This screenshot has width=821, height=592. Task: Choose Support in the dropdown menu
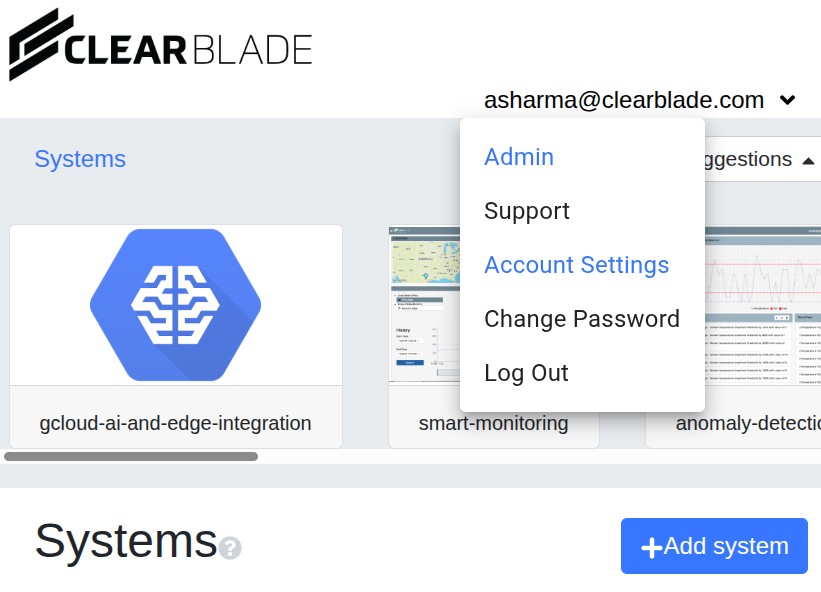click(x=527, y=211)
